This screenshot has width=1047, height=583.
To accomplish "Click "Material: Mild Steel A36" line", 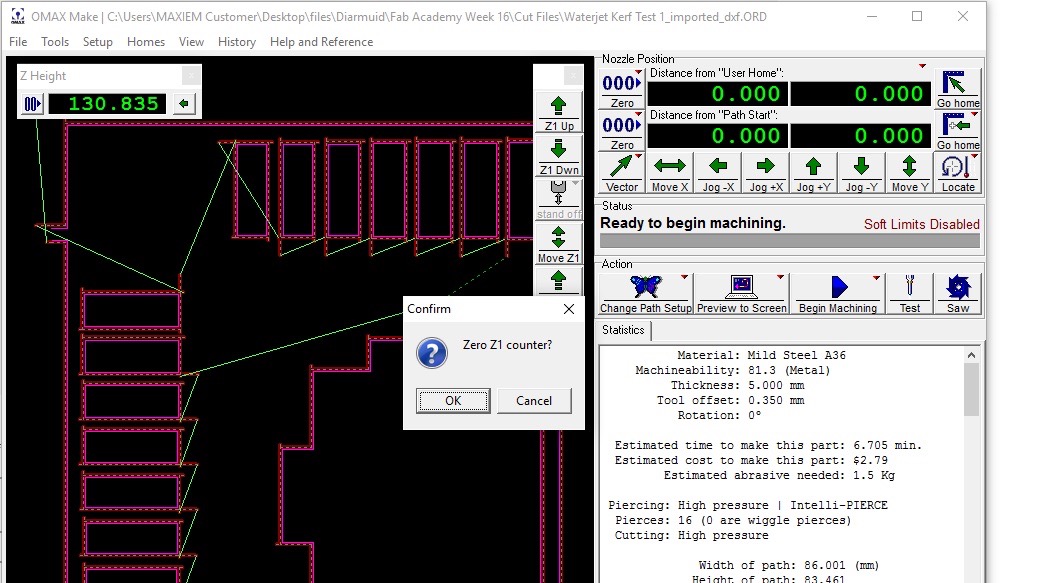I will click(x=761, y=355).
